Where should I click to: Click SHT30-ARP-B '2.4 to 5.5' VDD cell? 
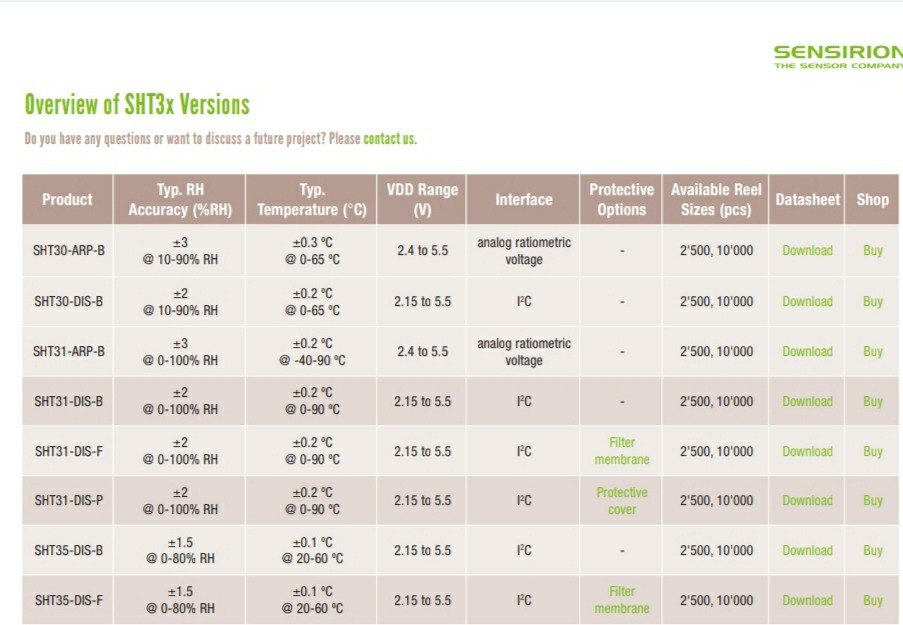[x=422, y=251]
